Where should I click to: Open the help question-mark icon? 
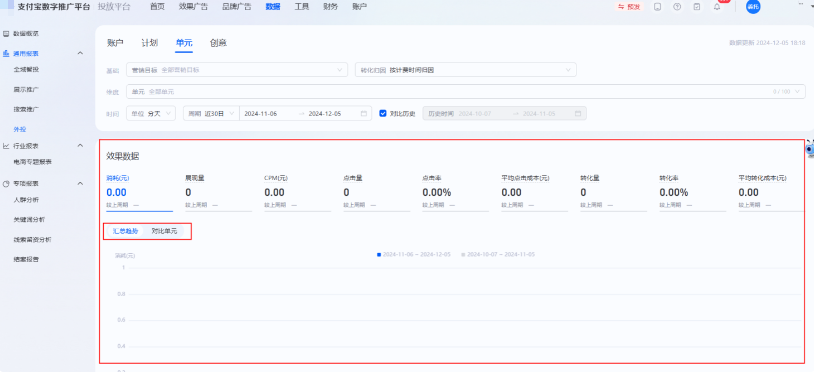pyautogui.click(x=677, y=7)
